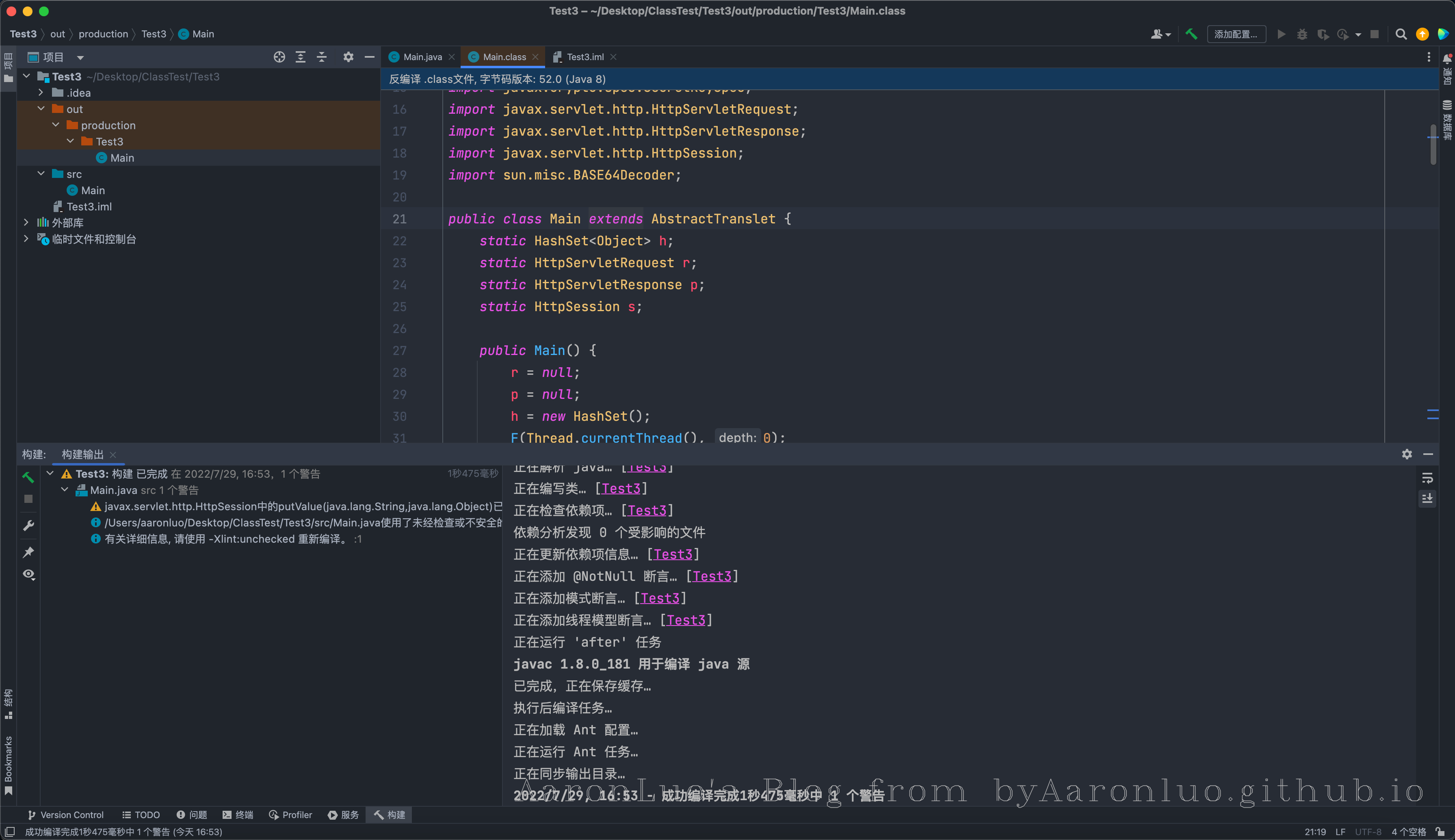Screen dimensions: 1455x840
Task: Toggle scroll to end in build output
Action: tap(1427, 498)
